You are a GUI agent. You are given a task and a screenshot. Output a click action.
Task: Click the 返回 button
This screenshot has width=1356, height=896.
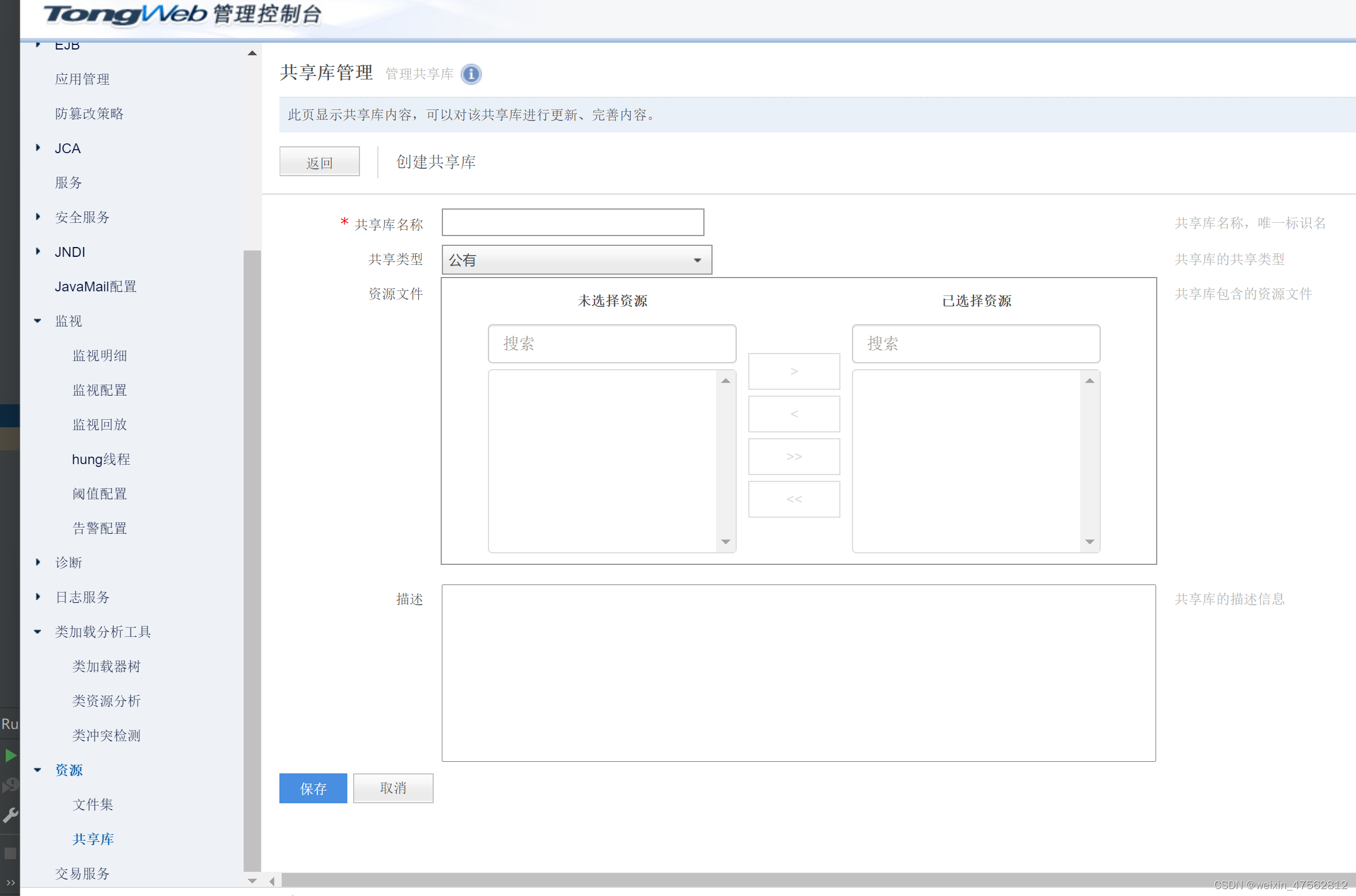point(319,162)
